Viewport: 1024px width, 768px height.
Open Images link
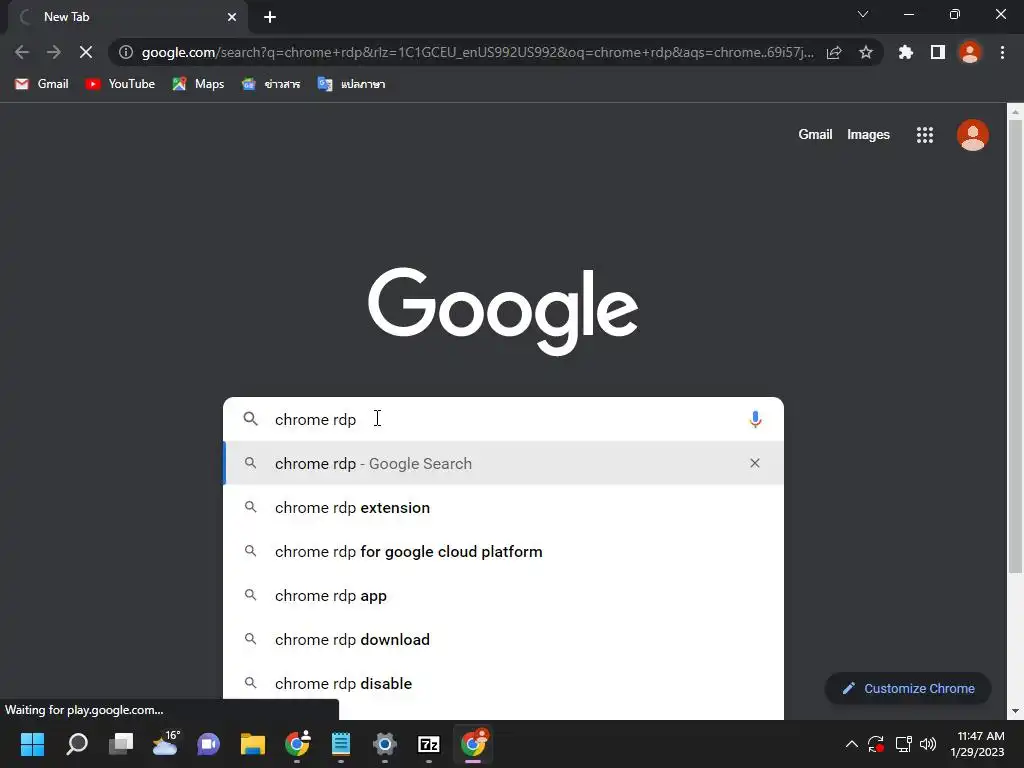point(868,135)
